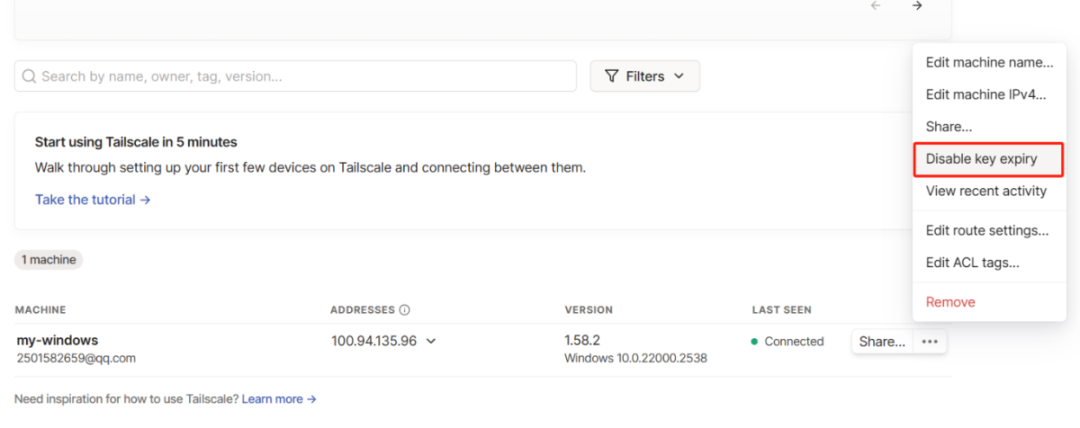
Task: Click the three-dots menu for my-windows
Action: point(930,341)
